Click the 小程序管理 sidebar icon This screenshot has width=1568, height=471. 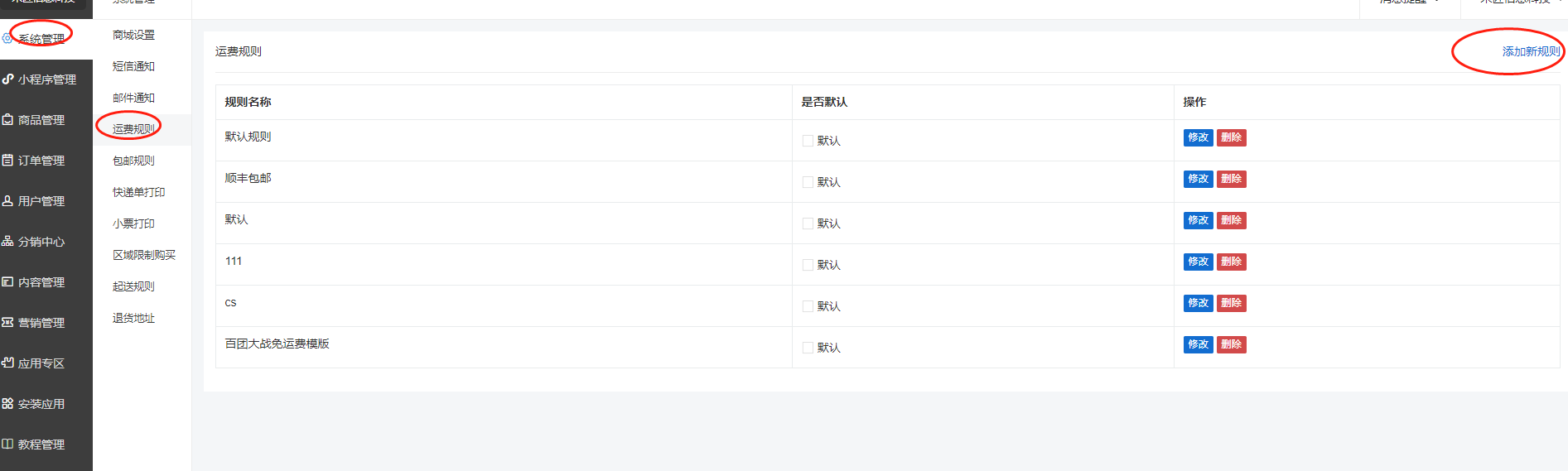pyautogui.click(x=7, y=79)
